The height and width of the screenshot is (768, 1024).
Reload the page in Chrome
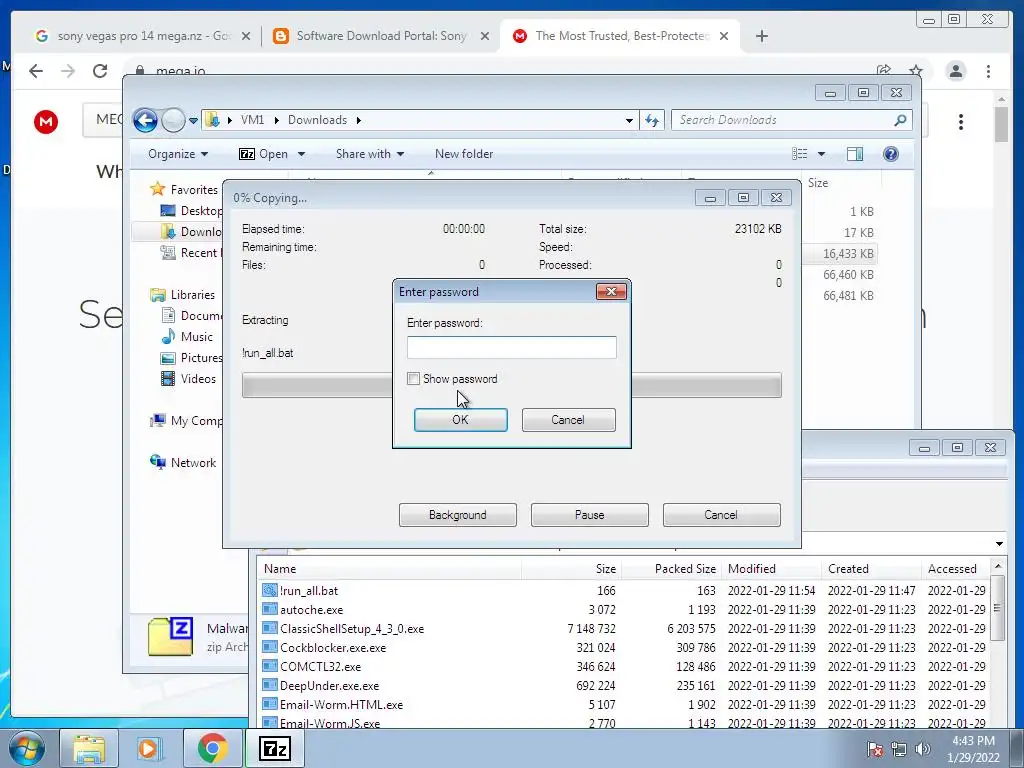coord(100,71)
